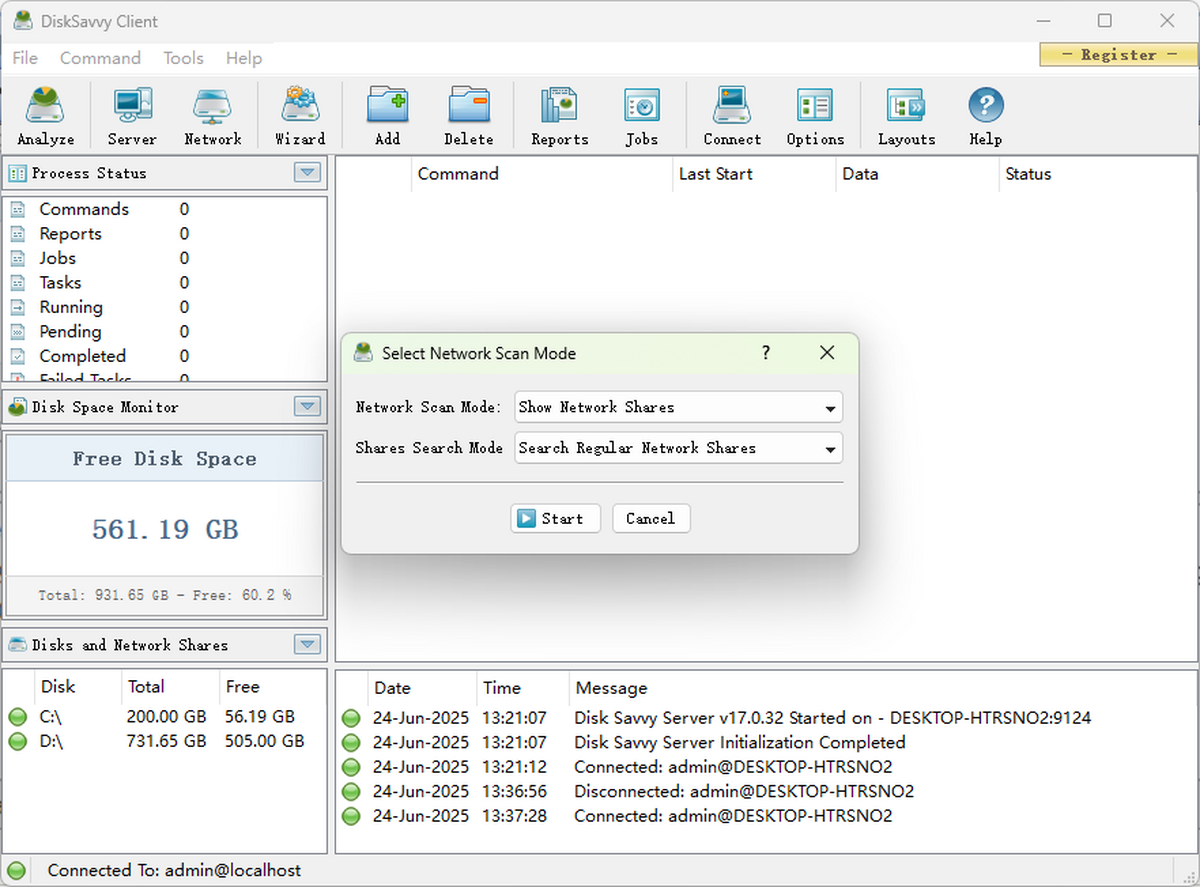This screenshot has height=887, width=1200.
Task: Click the Network toolbar icon
Action: (212, 113)
